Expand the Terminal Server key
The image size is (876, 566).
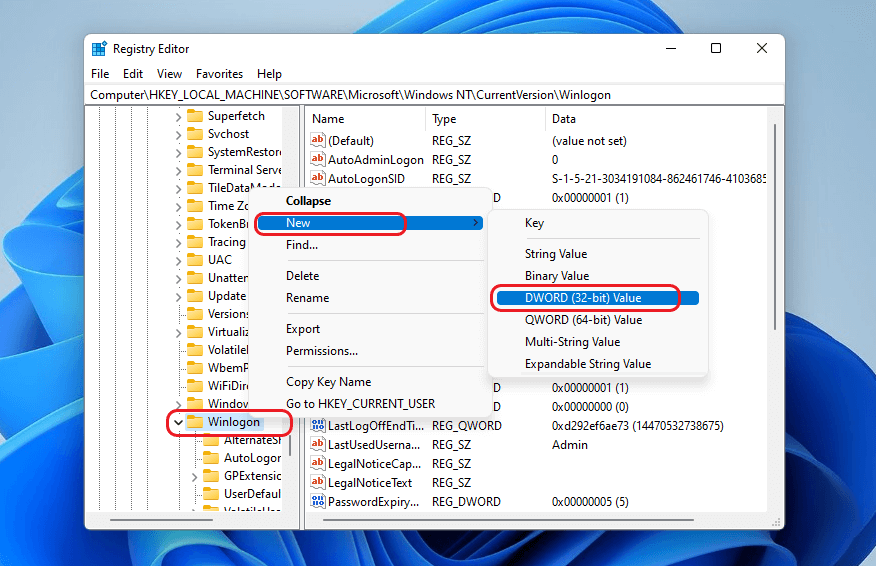[178, 170]
